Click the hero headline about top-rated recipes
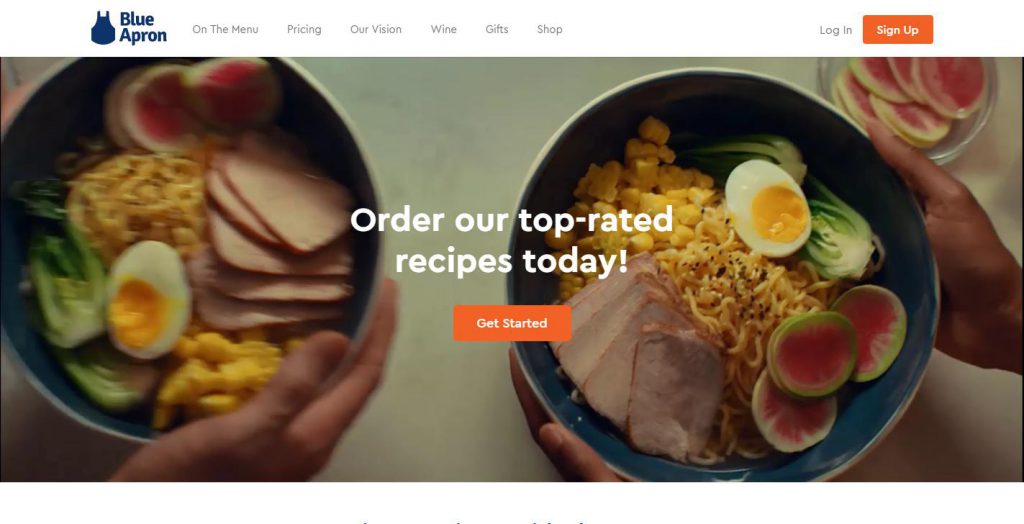Image resolution: width=1024 pixels, height=524 pixels. (512, 240)
